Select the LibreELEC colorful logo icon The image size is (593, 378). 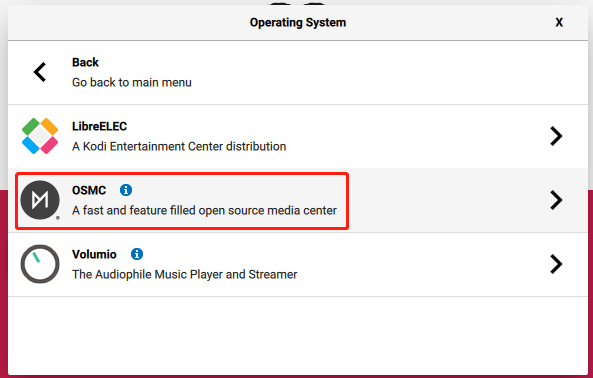(40, 136)
